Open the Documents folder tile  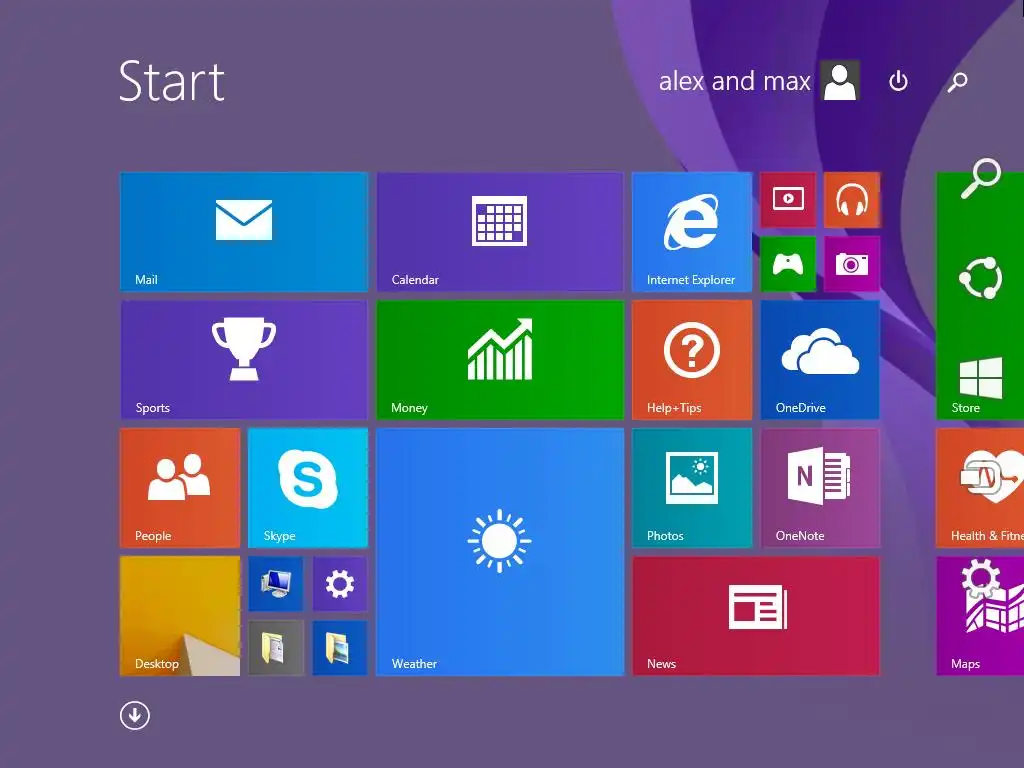[x=276, y=648]
